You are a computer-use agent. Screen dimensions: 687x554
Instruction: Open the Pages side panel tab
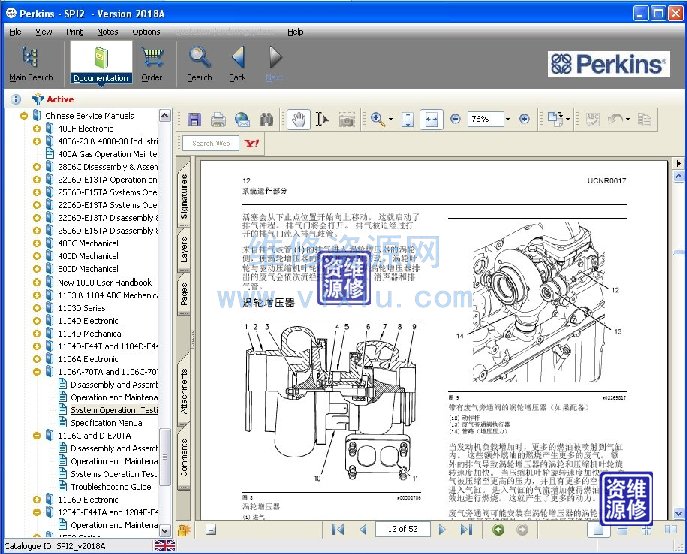click(x=184, y=294)
